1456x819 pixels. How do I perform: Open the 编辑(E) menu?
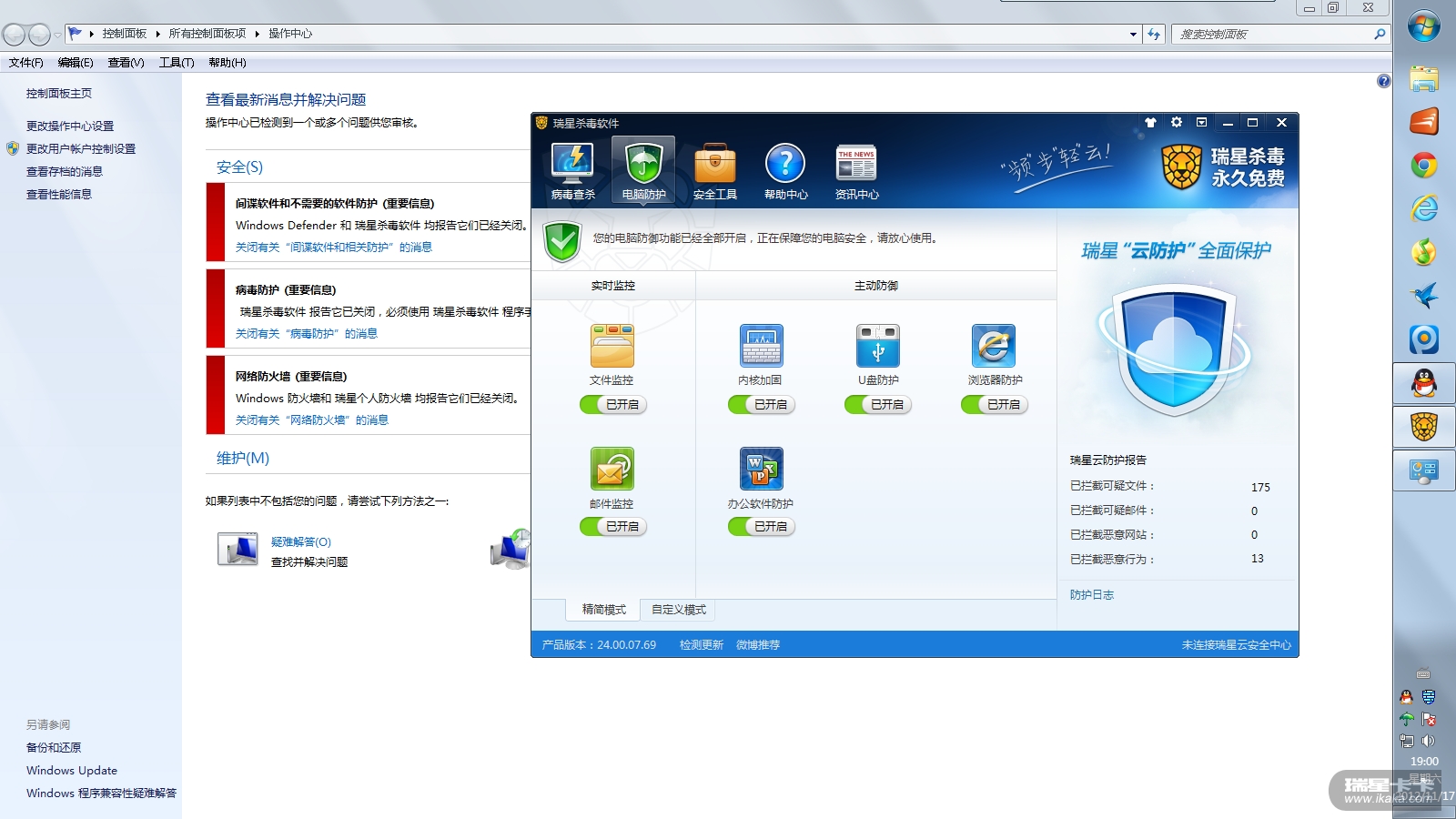[x=76, y=63]
